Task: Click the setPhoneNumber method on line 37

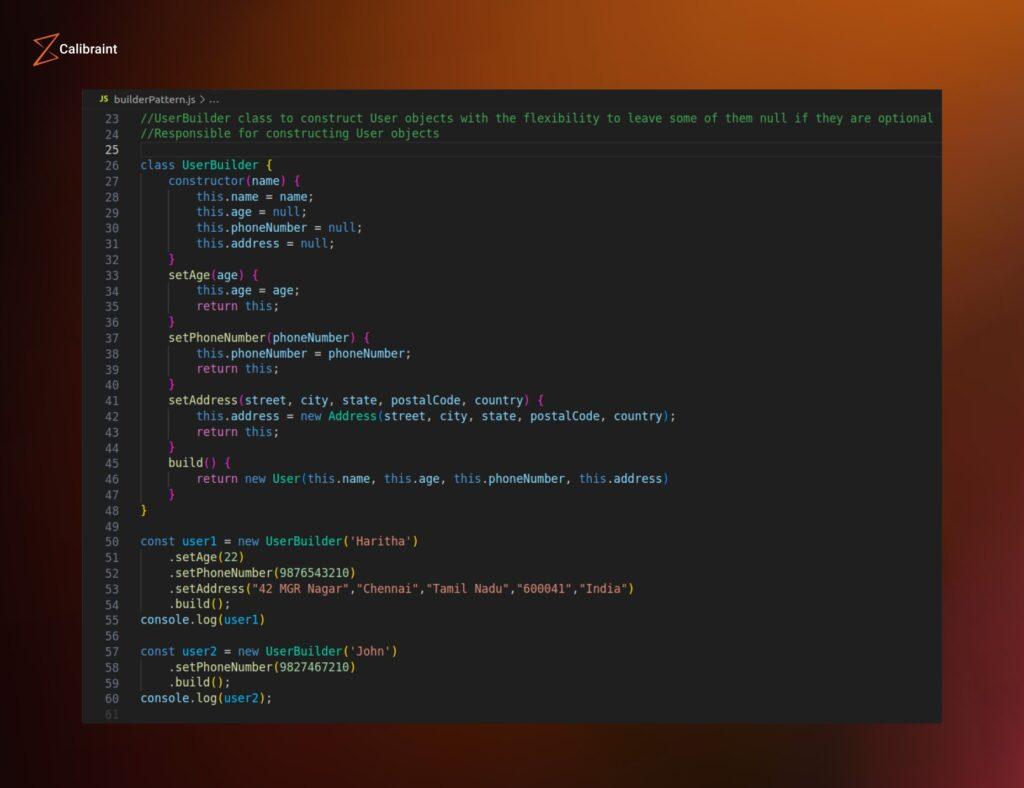Action: coord(217,337)
